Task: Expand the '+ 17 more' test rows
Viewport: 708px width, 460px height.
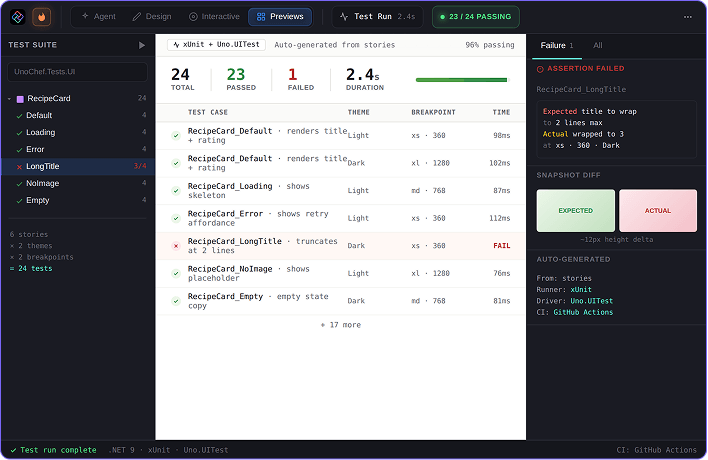Action: [x=341, y=325]
